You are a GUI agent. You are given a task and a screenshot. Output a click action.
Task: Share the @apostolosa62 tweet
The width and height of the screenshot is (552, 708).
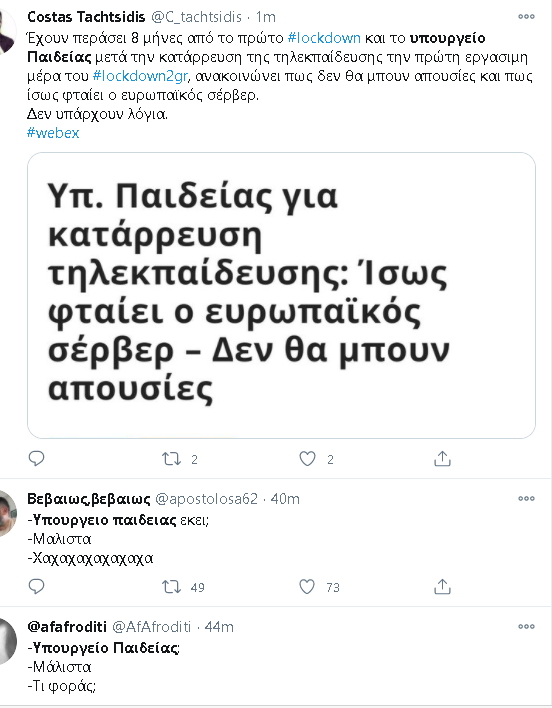(442, 587)
